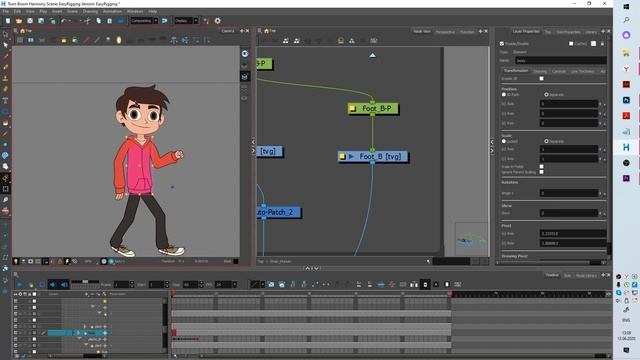Select the Separate position radio button

(x=546, y=94)
